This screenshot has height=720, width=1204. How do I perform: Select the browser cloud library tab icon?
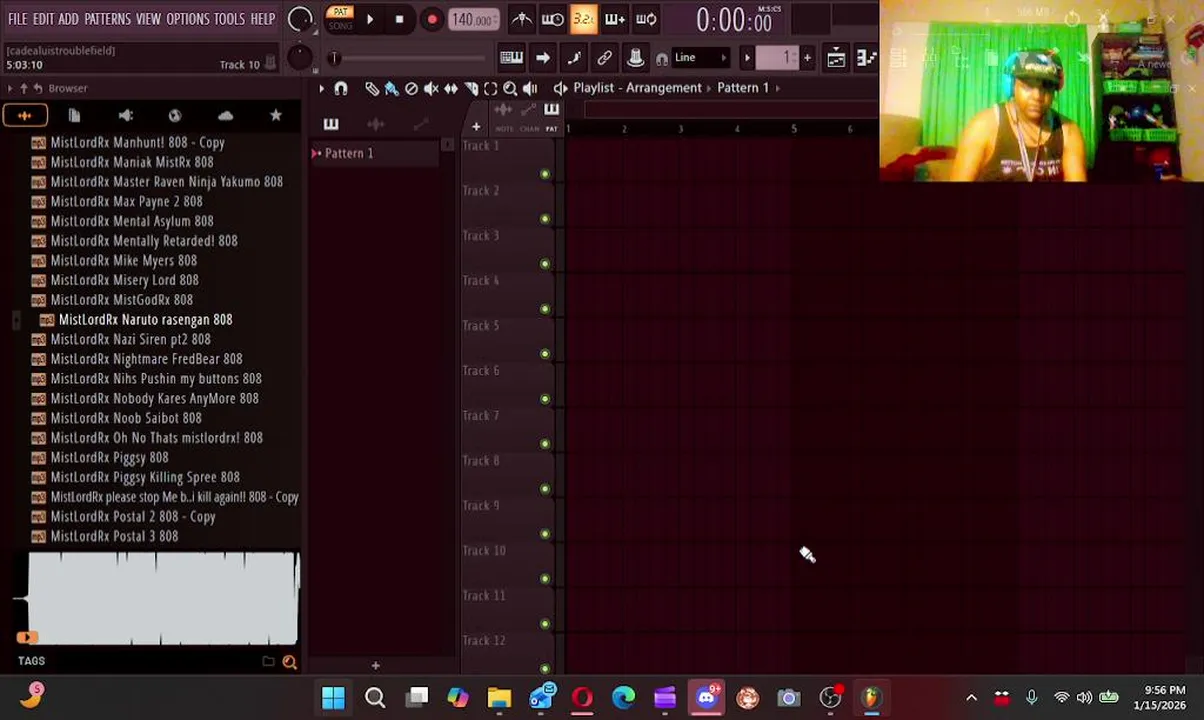point(225,116)
